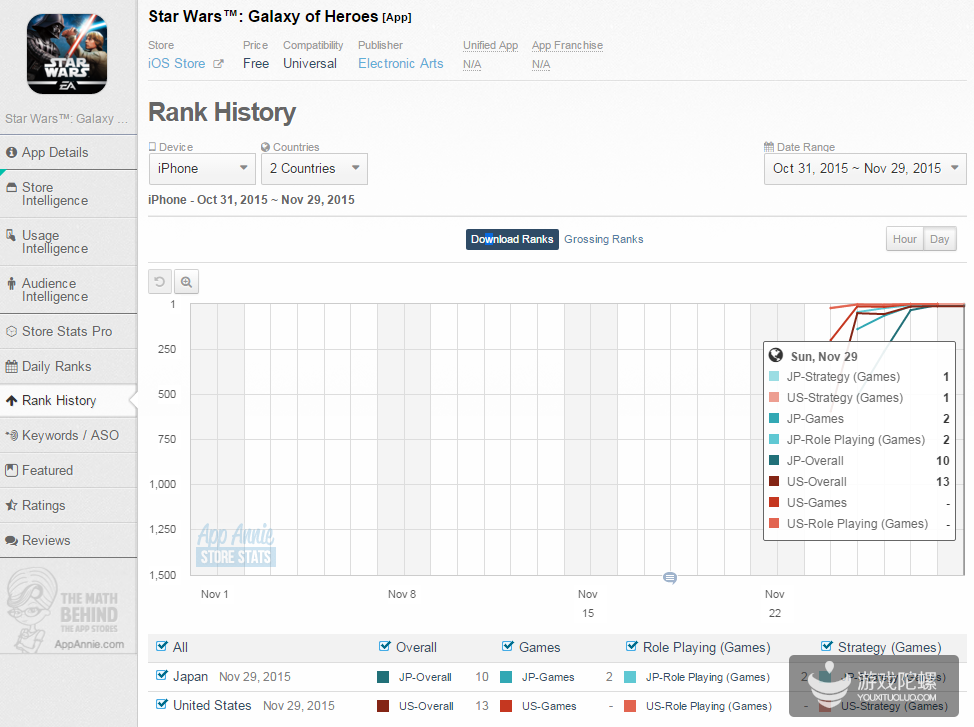Open the Ratings page
This screenshot has height=727, width=974.
point(68,505)
